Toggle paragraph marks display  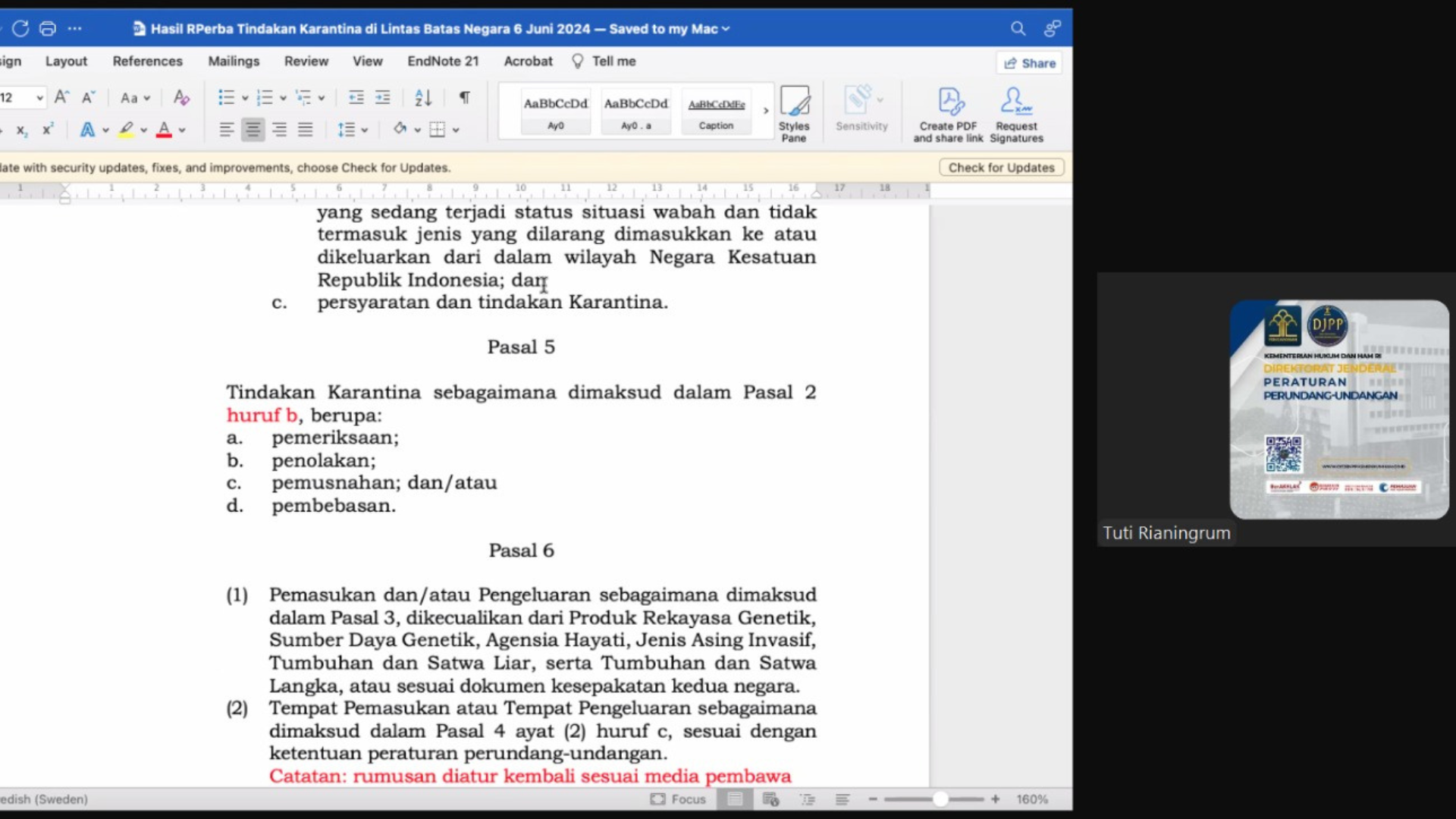[464, 97]
